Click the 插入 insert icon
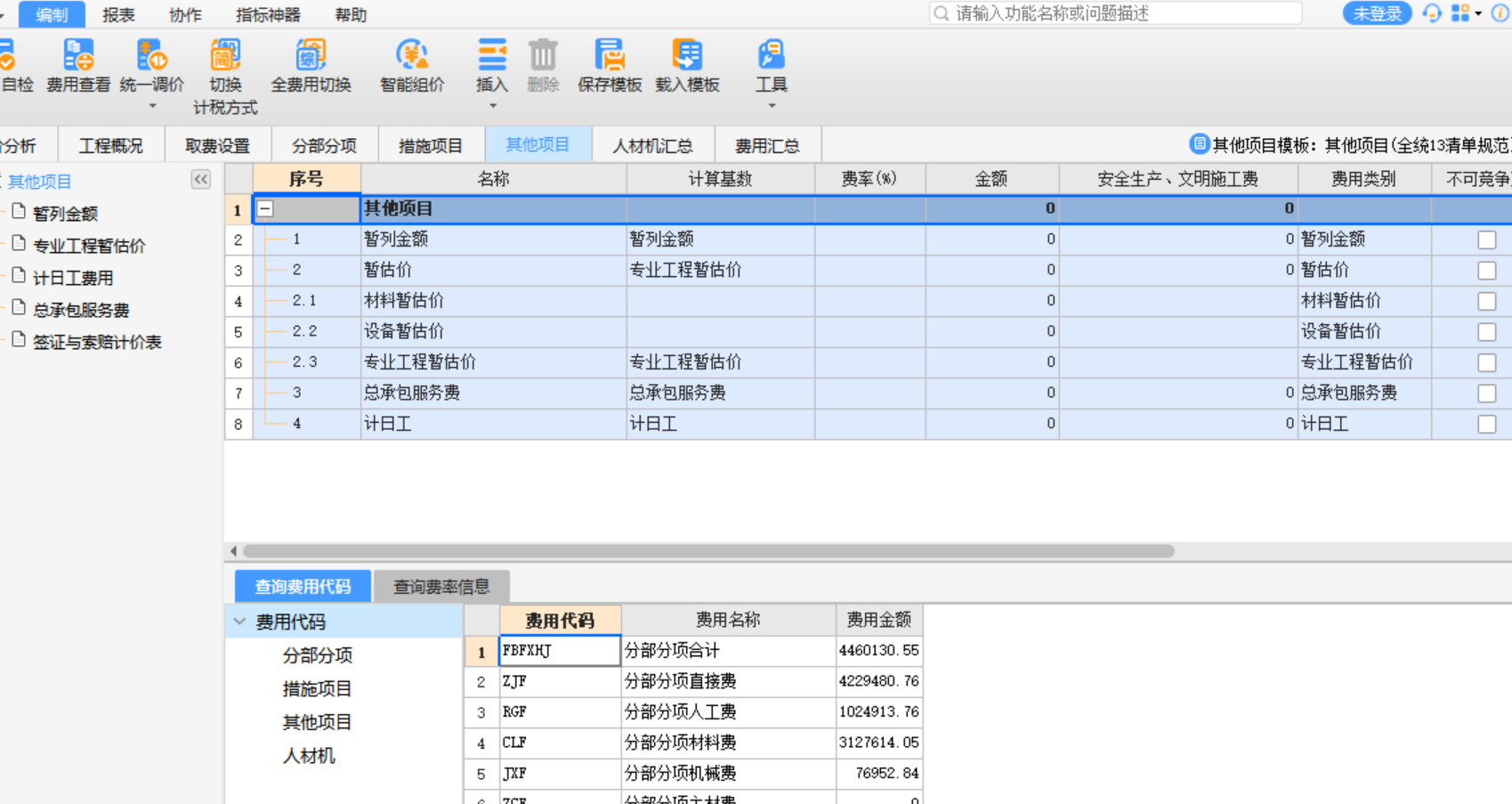The image size is (1512, 804). coord(492,55)
